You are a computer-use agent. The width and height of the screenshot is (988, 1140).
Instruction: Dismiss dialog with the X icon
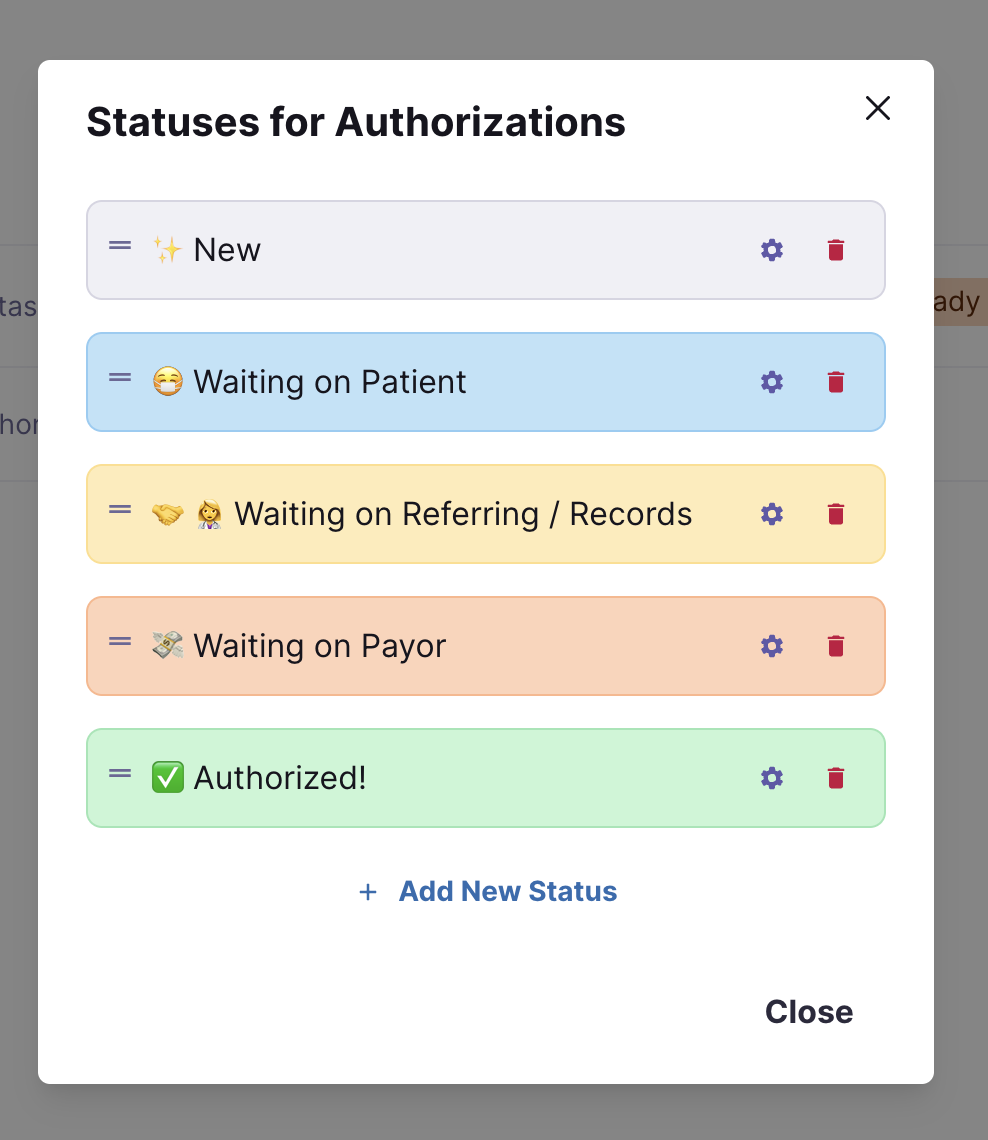point(877,108)
